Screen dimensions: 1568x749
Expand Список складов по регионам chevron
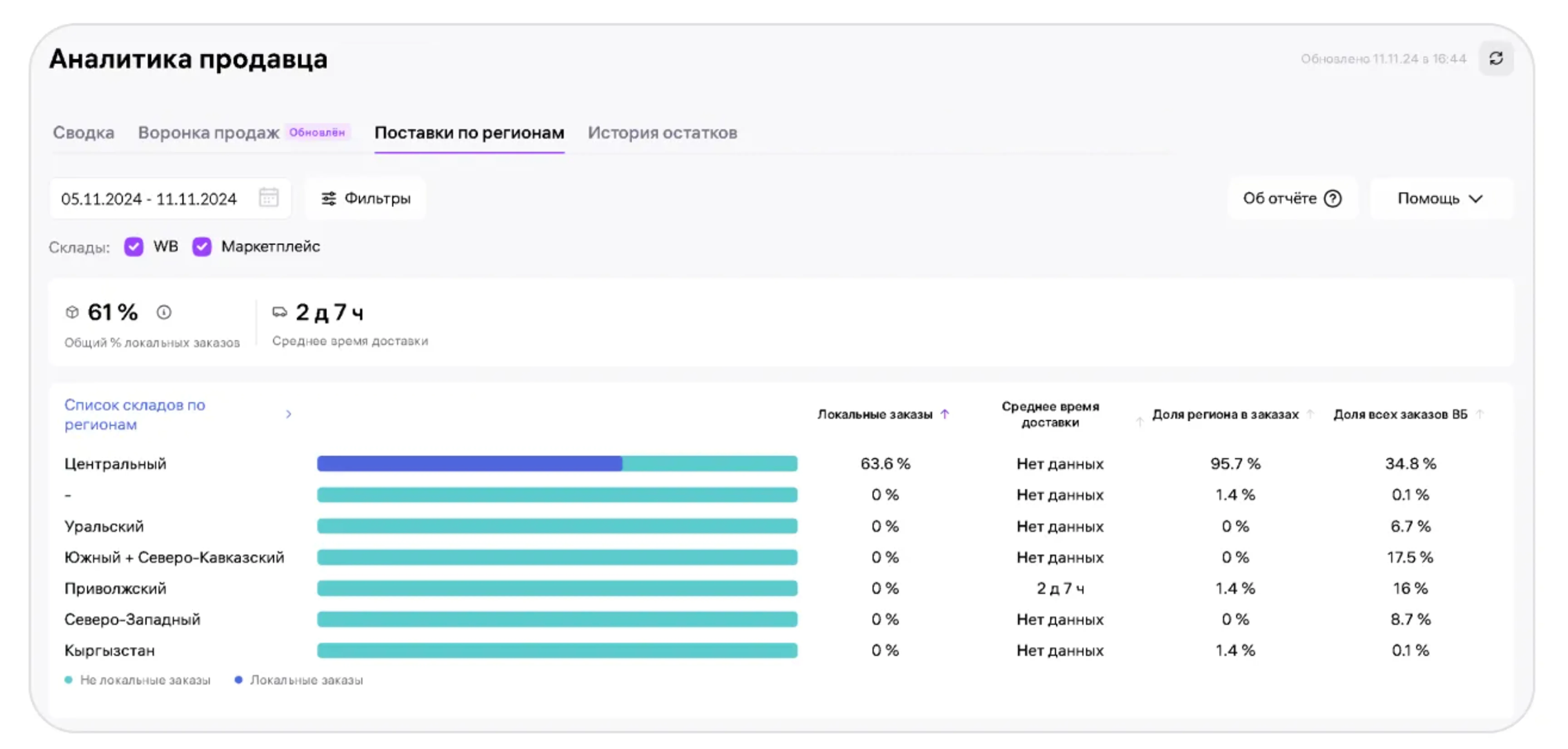coord(289,414)
